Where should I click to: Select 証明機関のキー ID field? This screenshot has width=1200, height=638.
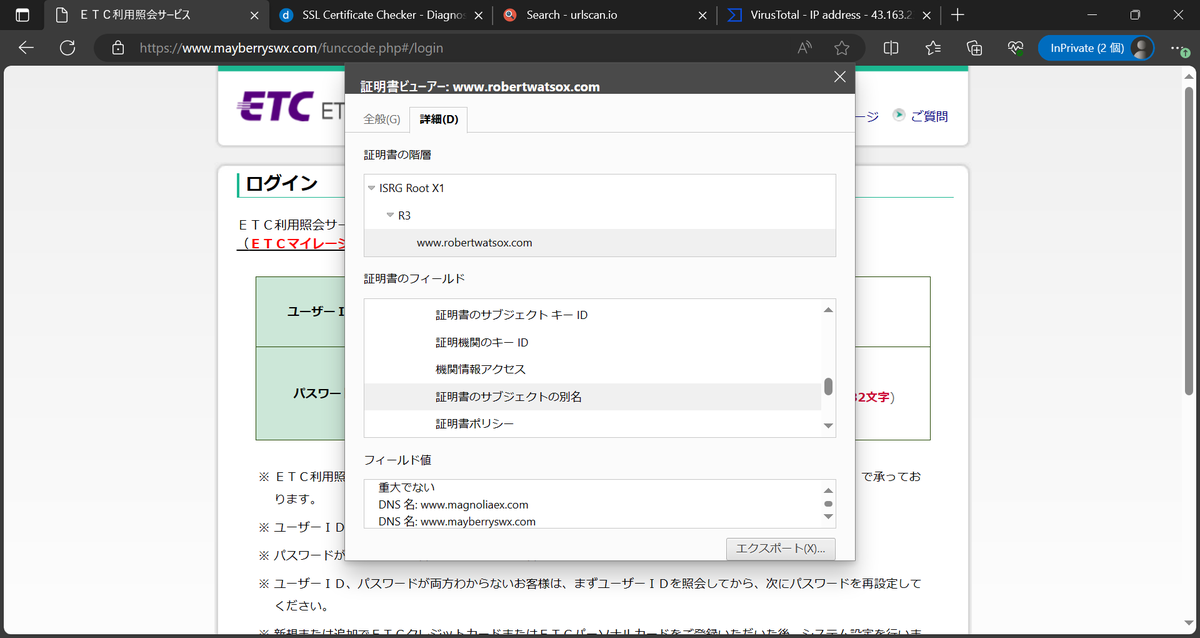point(592,342)
